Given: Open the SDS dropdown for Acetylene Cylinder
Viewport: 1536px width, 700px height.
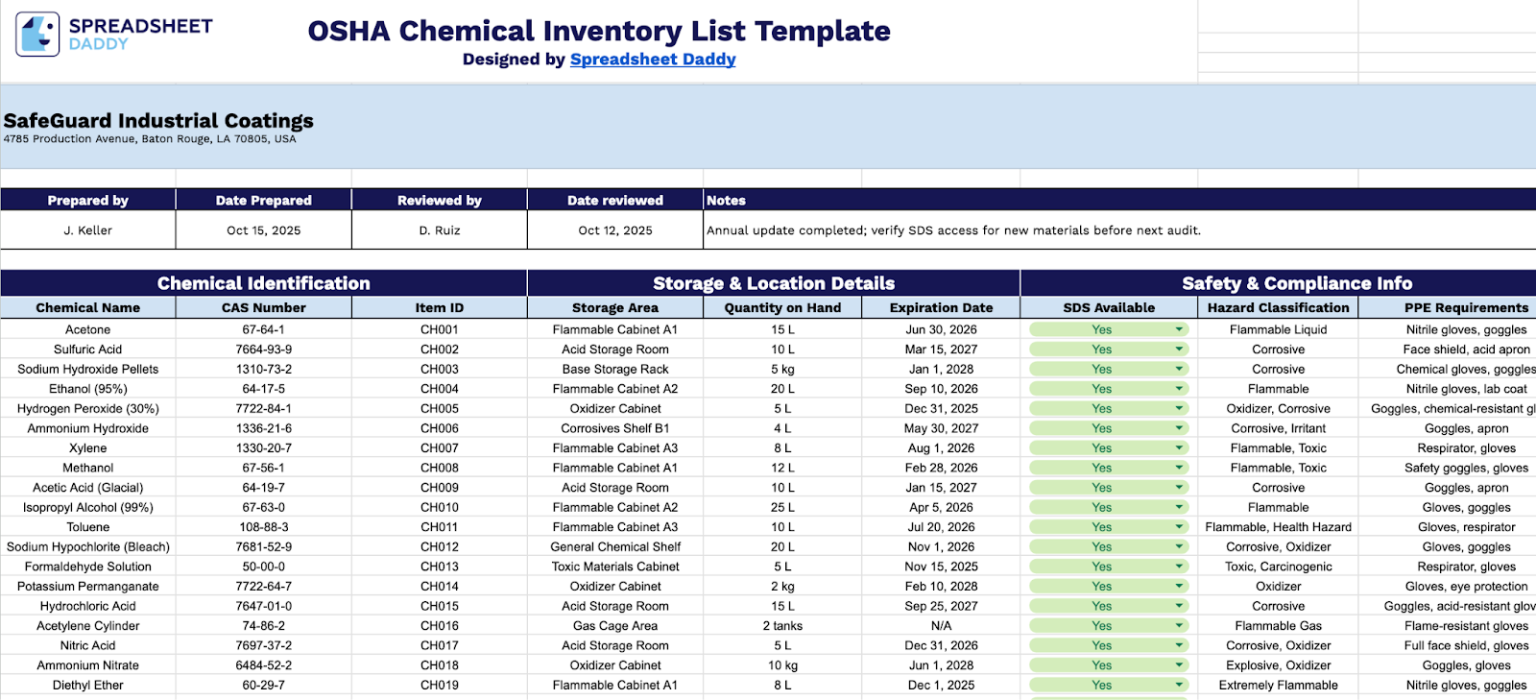Looking at the screenshot, I should (1178, 625).
